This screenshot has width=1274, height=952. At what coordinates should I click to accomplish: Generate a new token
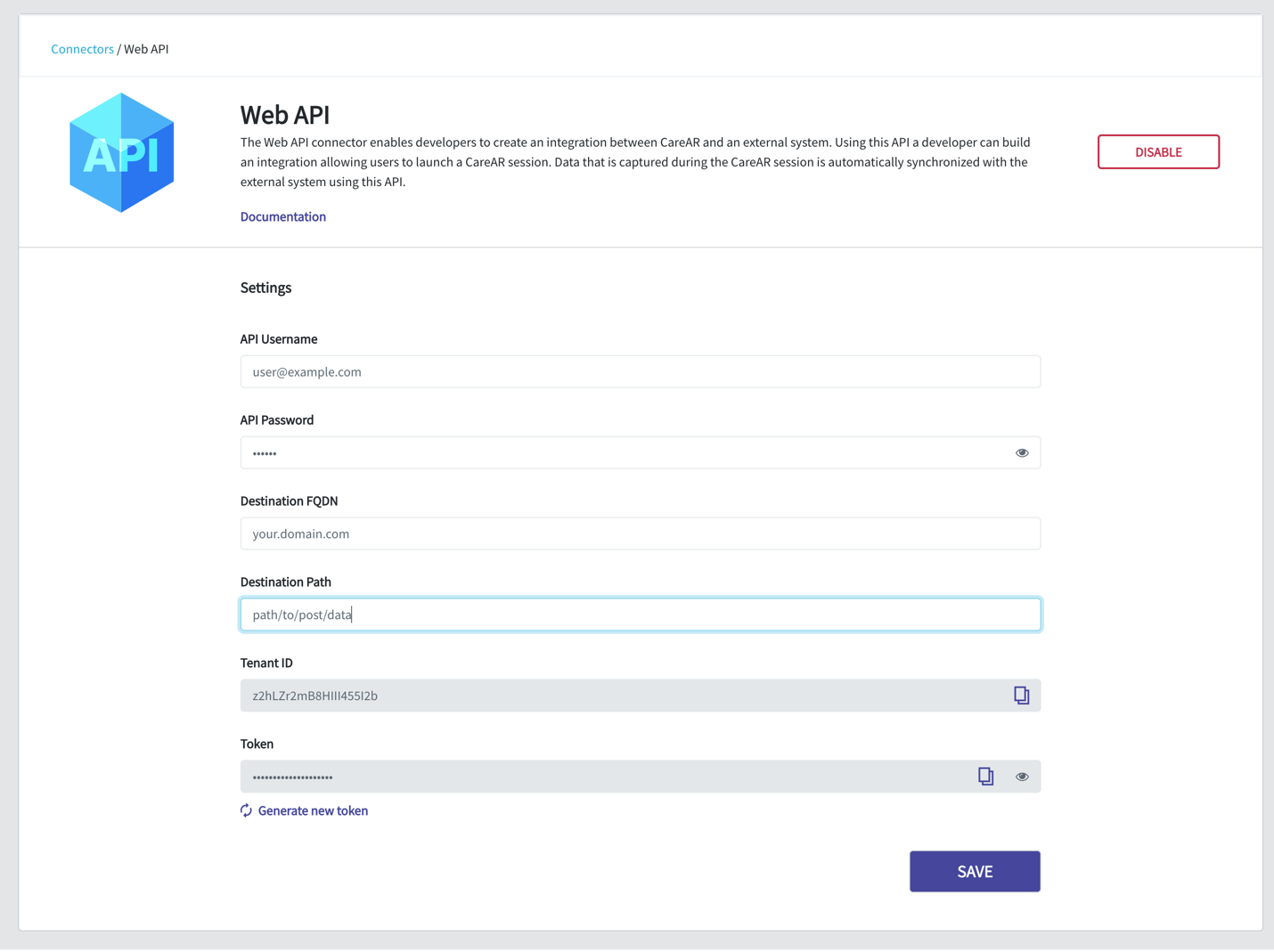point(313,810)
